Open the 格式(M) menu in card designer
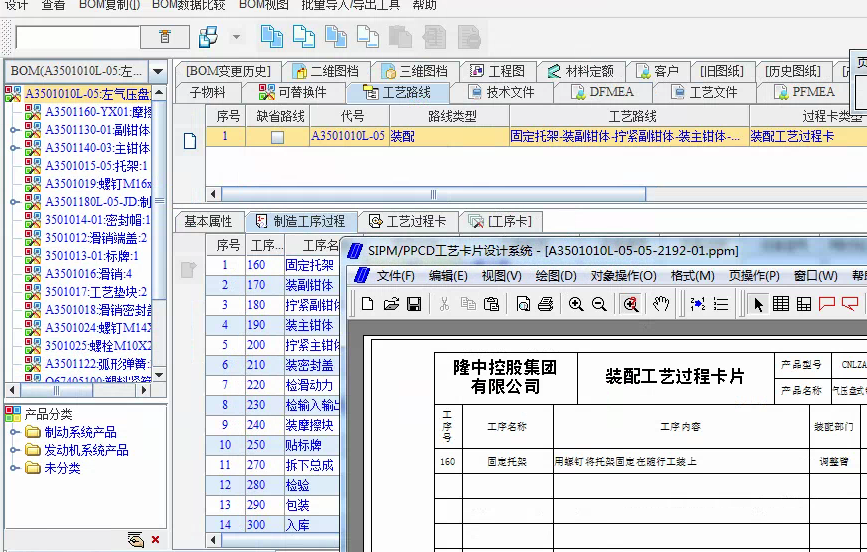 click(x=692, y=276)
